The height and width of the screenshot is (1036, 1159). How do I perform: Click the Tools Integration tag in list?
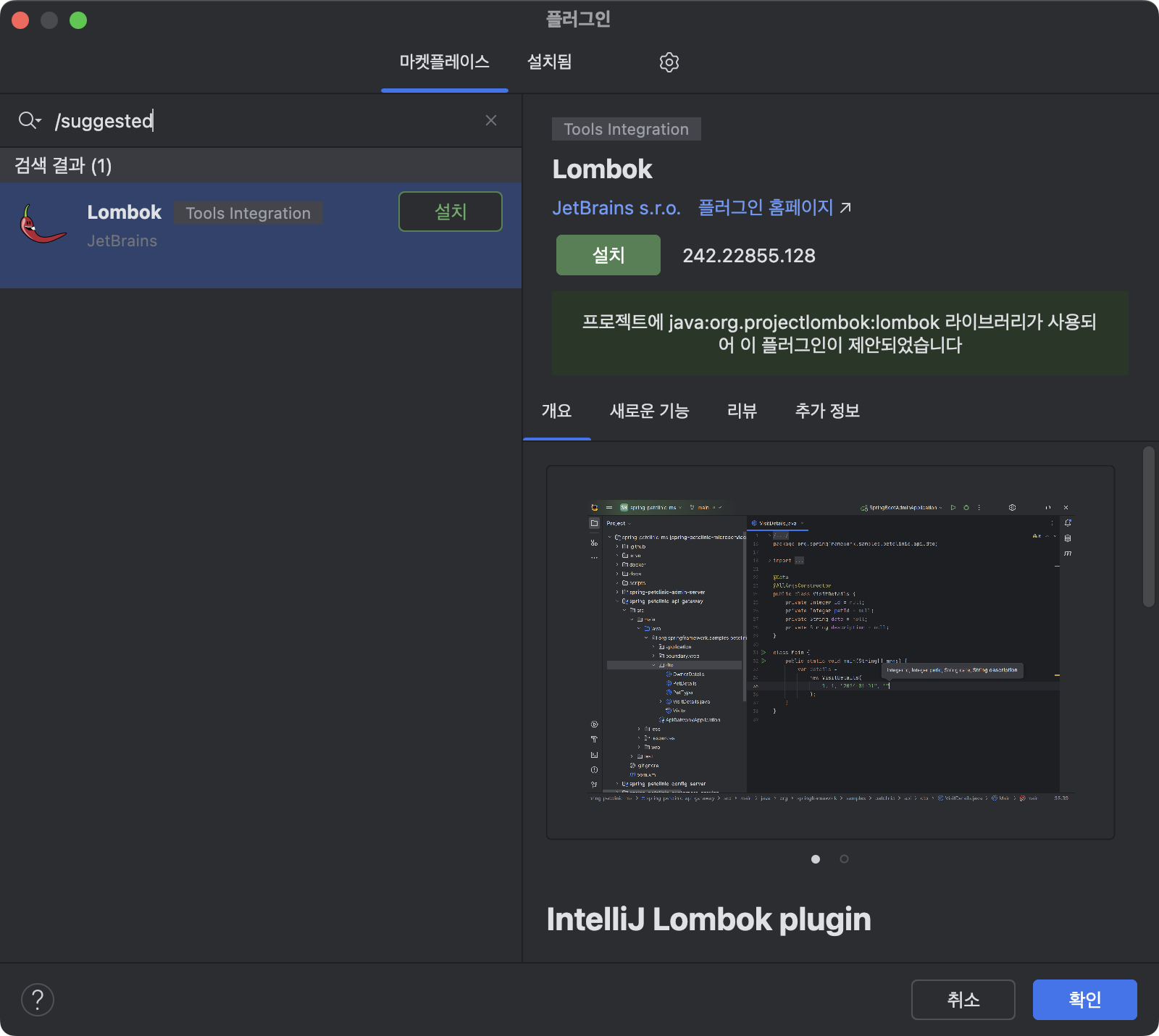248,213
